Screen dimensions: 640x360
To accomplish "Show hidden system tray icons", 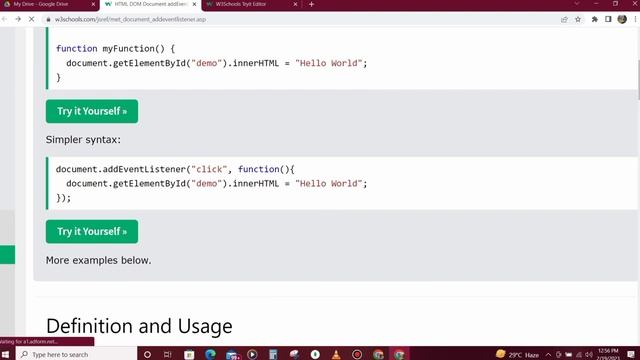I will (548, 355).
